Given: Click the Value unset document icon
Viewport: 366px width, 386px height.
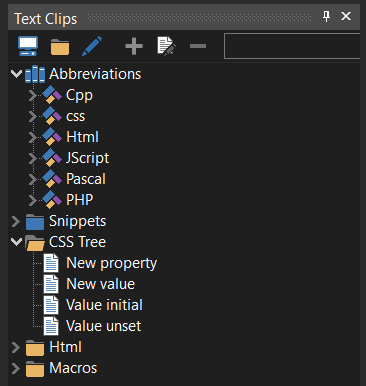Looking at the screenshot, I should [x=51, y=326].
